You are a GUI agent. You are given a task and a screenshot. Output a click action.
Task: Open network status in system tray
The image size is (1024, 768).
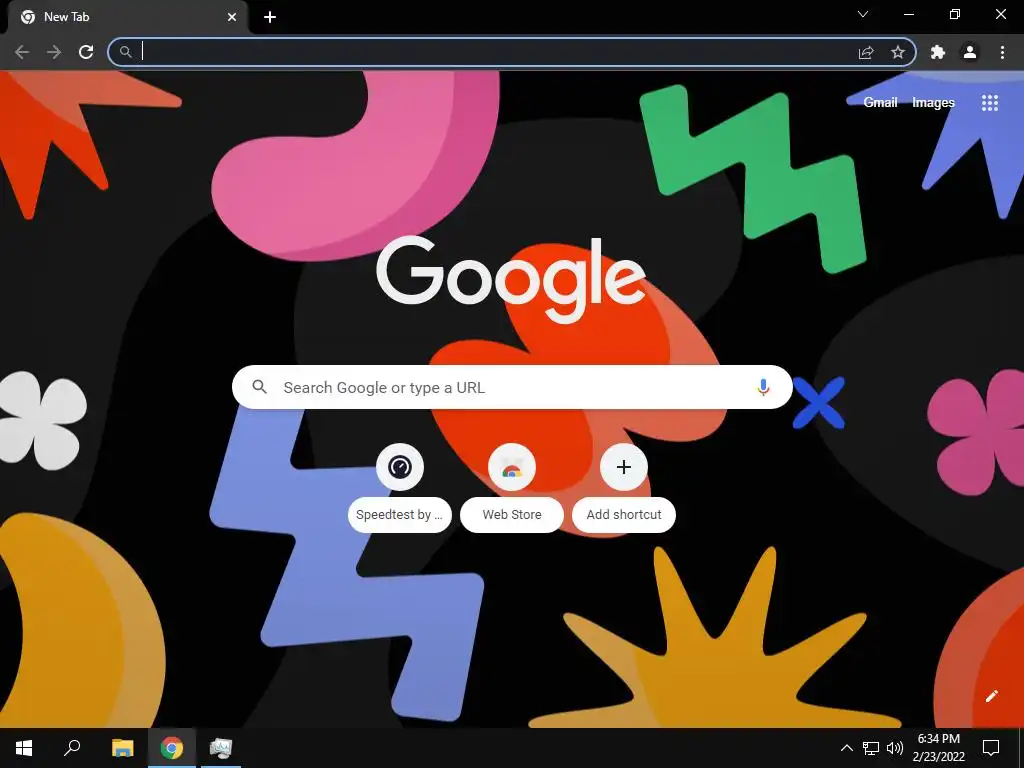871,748
